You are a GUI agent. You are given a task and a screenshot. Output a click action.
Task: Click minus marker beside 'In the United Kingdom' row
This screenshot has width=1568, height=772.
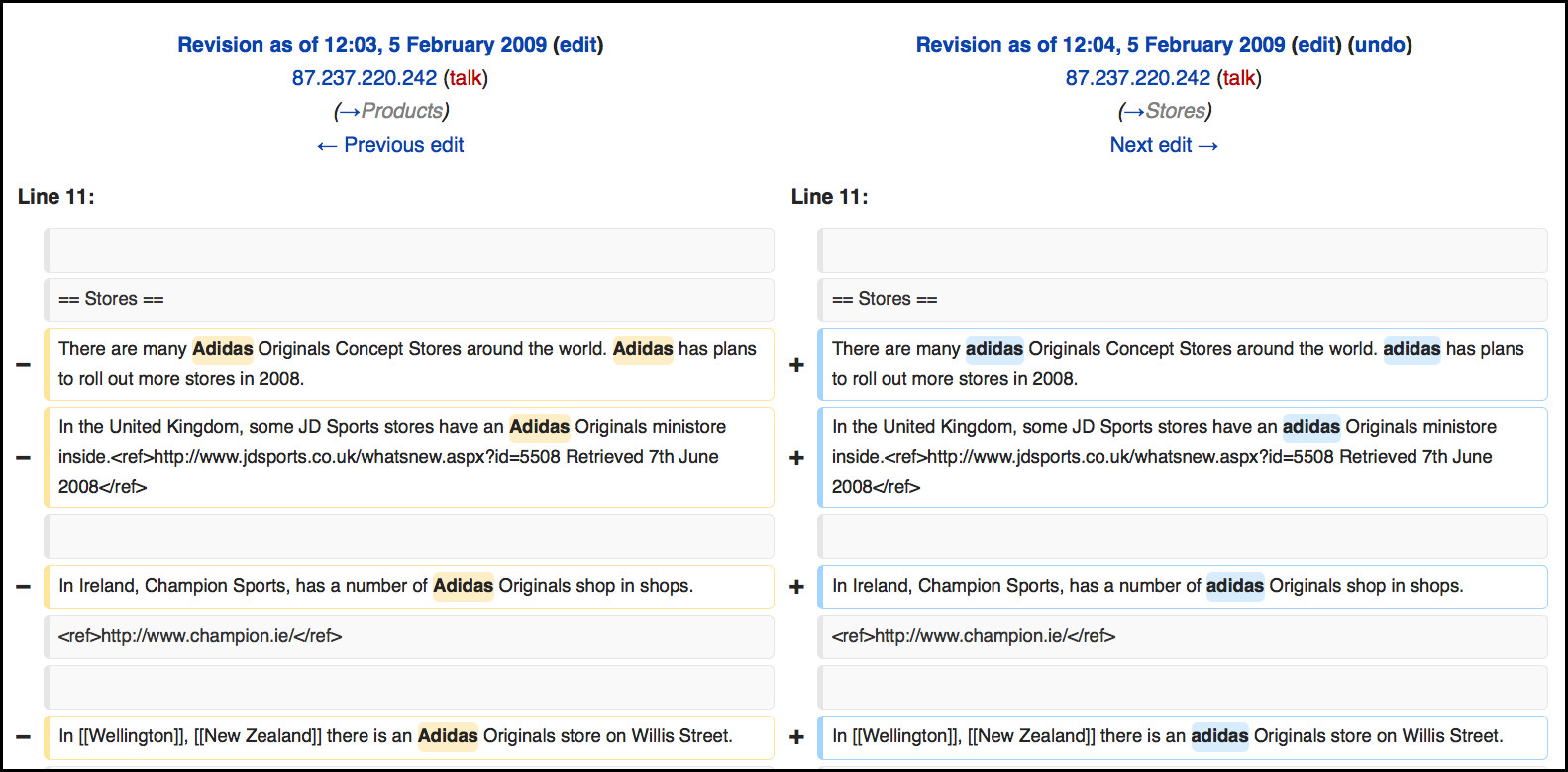pyautogui.click(x=23, y=458)
